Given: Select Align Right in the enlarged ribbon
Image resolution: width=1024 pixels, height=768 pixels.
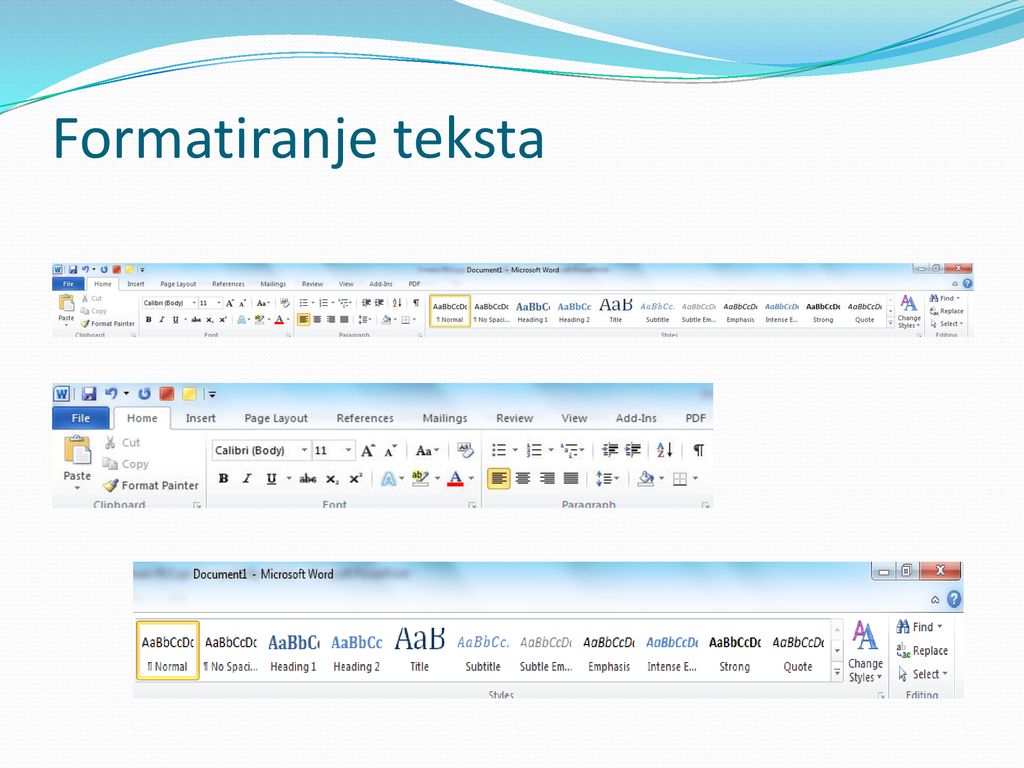Looking at the screenshot, I should tap(547, 479).
